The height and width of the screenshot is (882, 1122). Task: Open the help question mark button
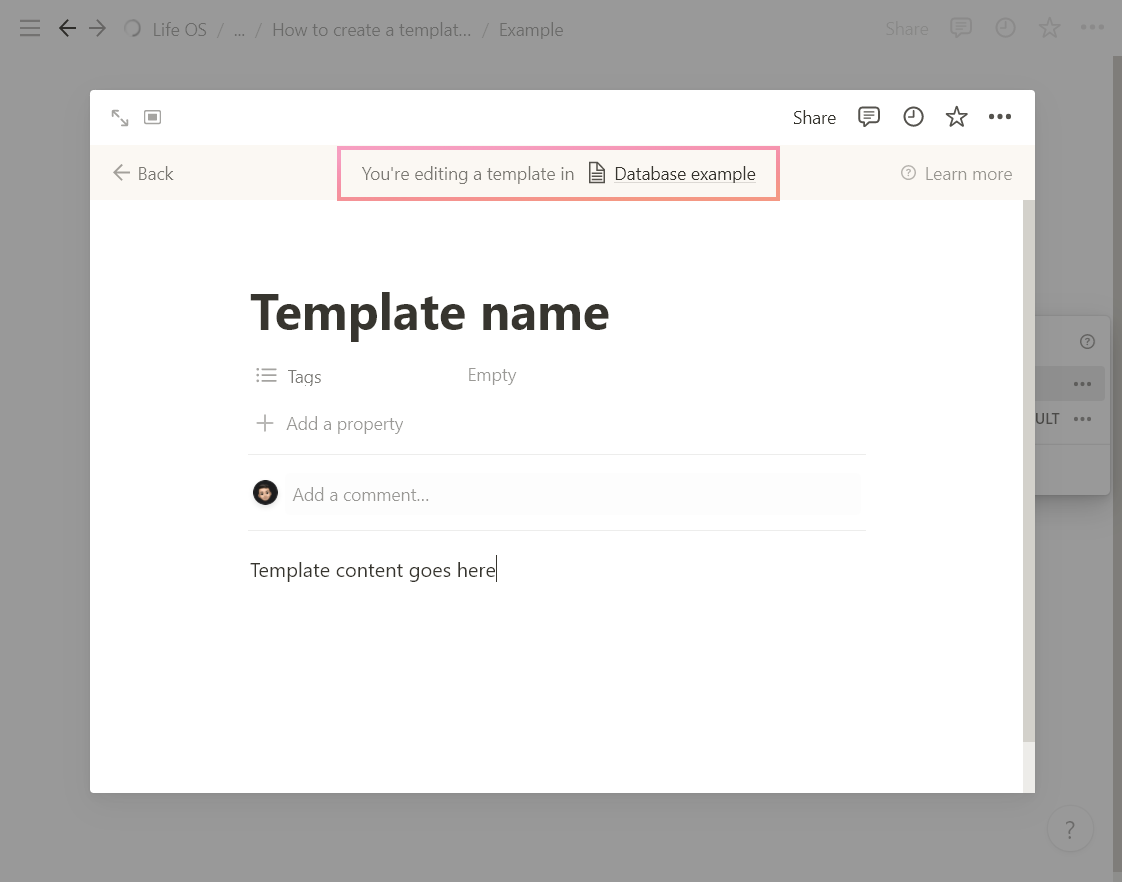[1070, 830]
